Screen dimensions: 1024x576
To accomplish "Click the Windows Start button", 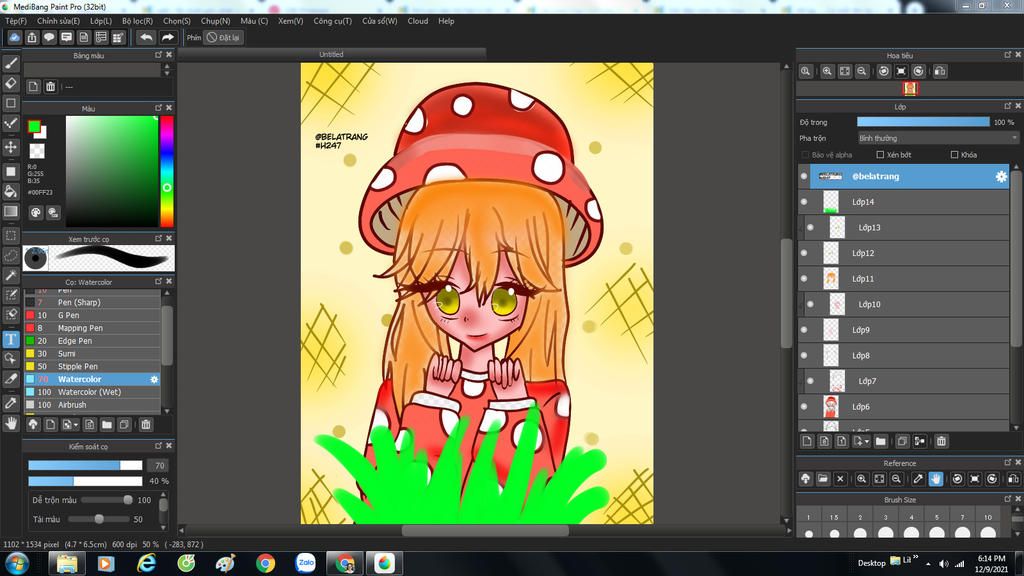I will point(16,563).
